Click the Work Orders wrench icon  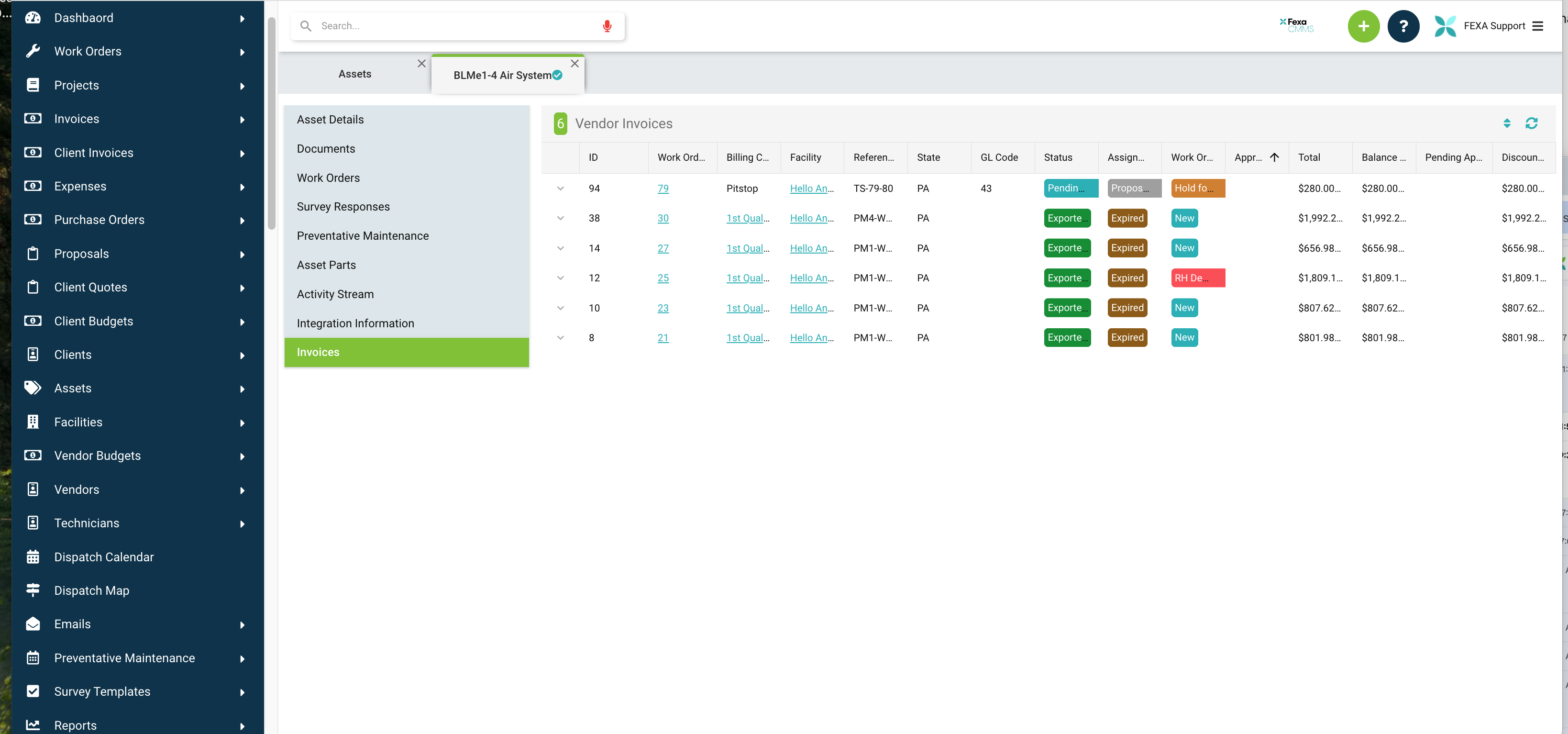[x=33, y=51]
